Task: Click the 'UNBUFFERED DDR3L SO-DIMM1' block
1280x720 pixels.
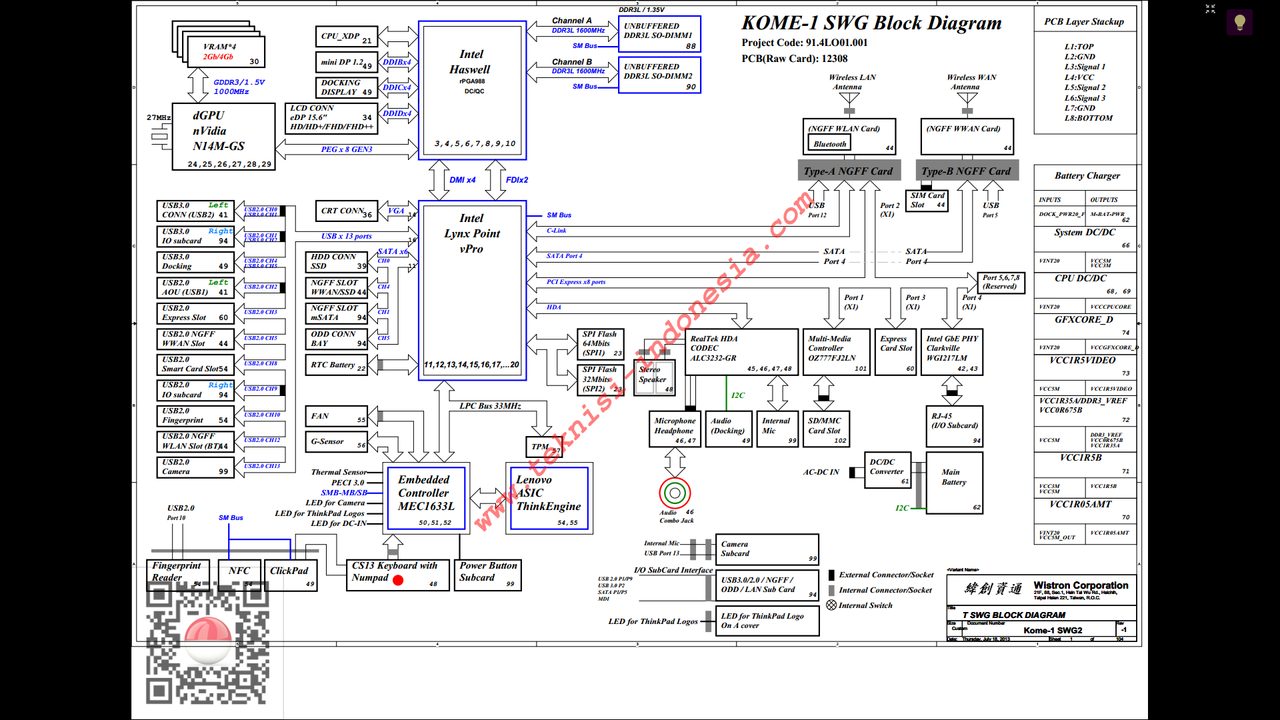Action: pos(660,35)
